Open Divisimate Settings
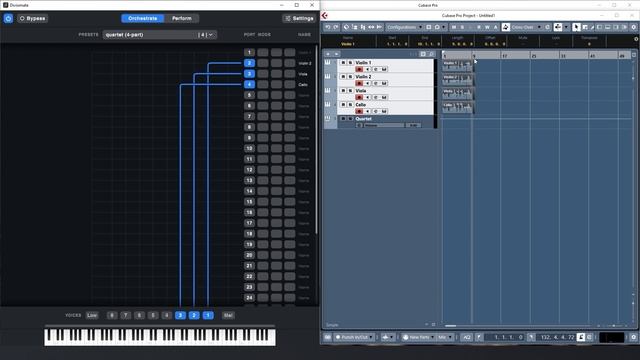This screenshot has height=360, width=640. tap(299, 18)
